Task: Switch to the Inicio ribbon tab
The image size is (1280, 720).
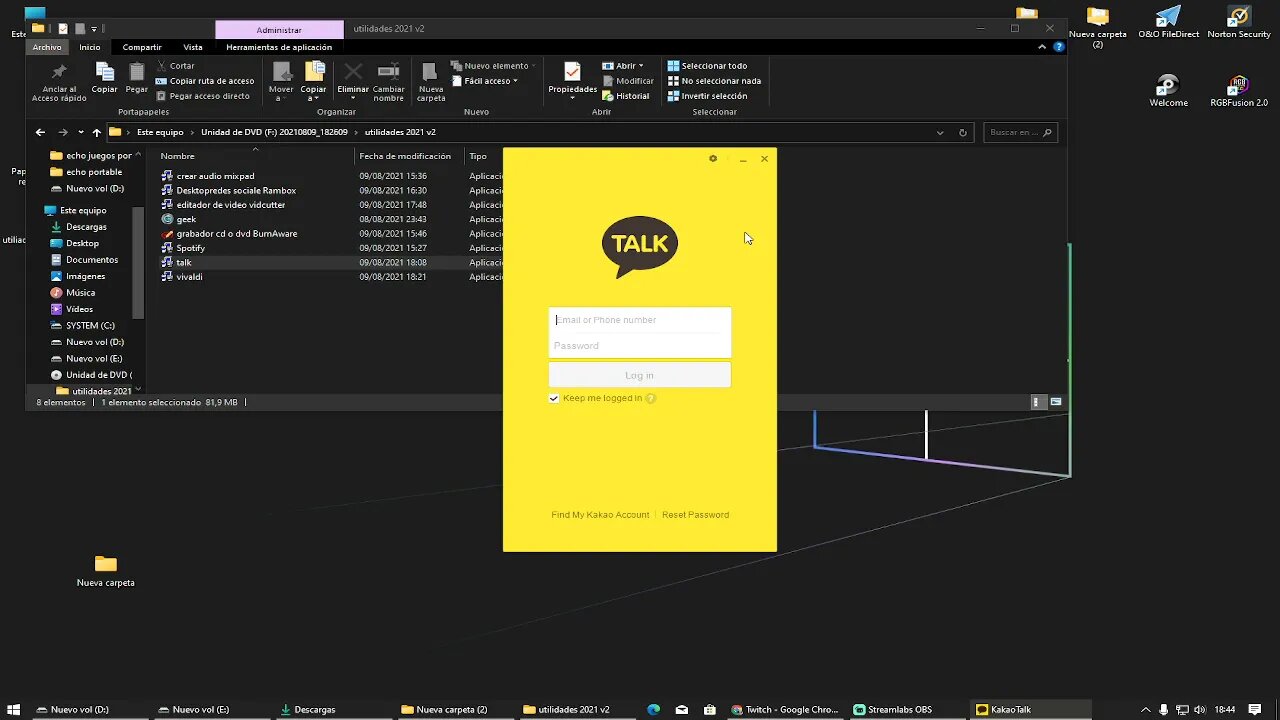Action: click(90, 47)
